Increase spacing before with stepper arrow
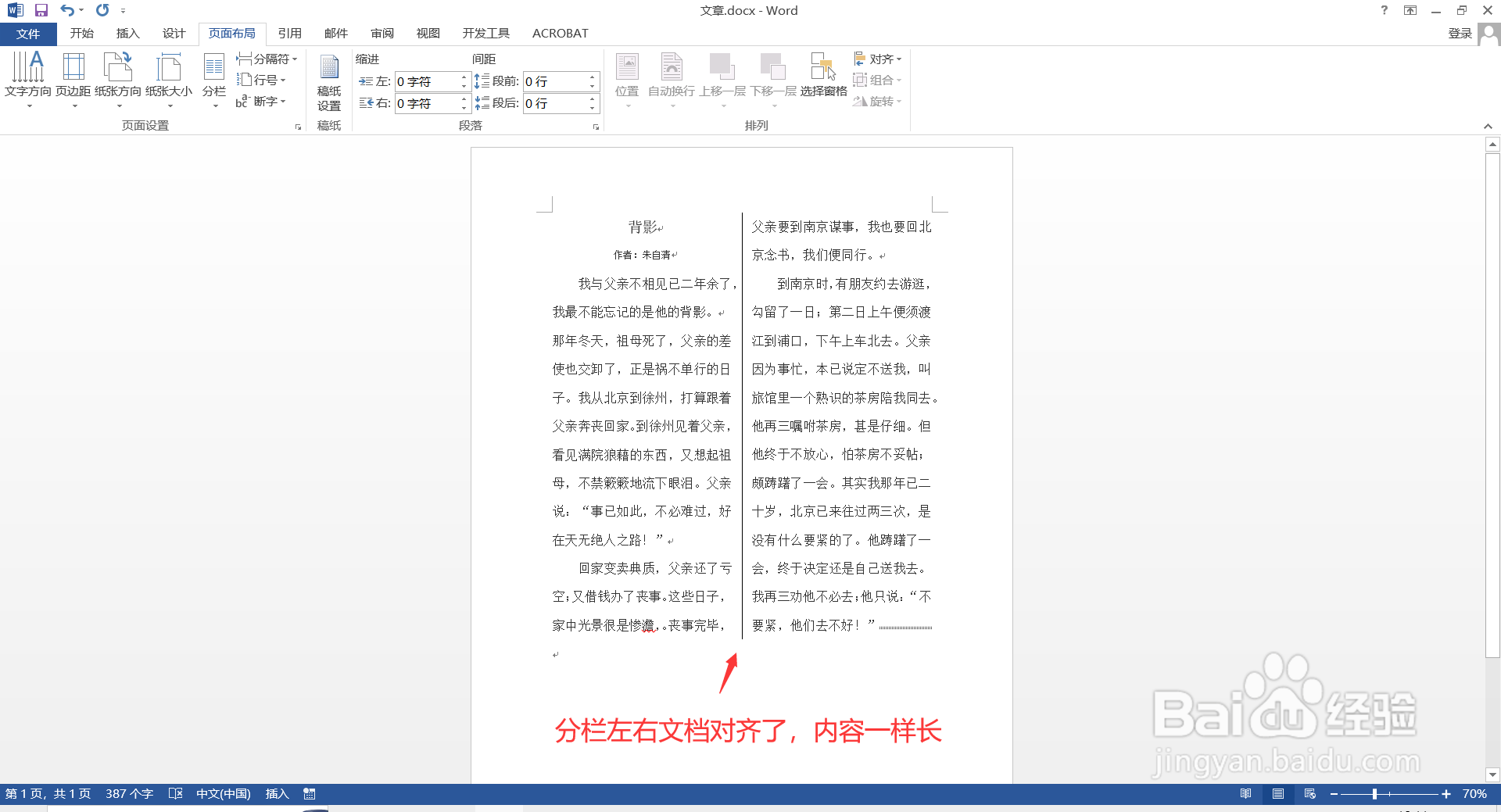 click(x=593, y=77)
